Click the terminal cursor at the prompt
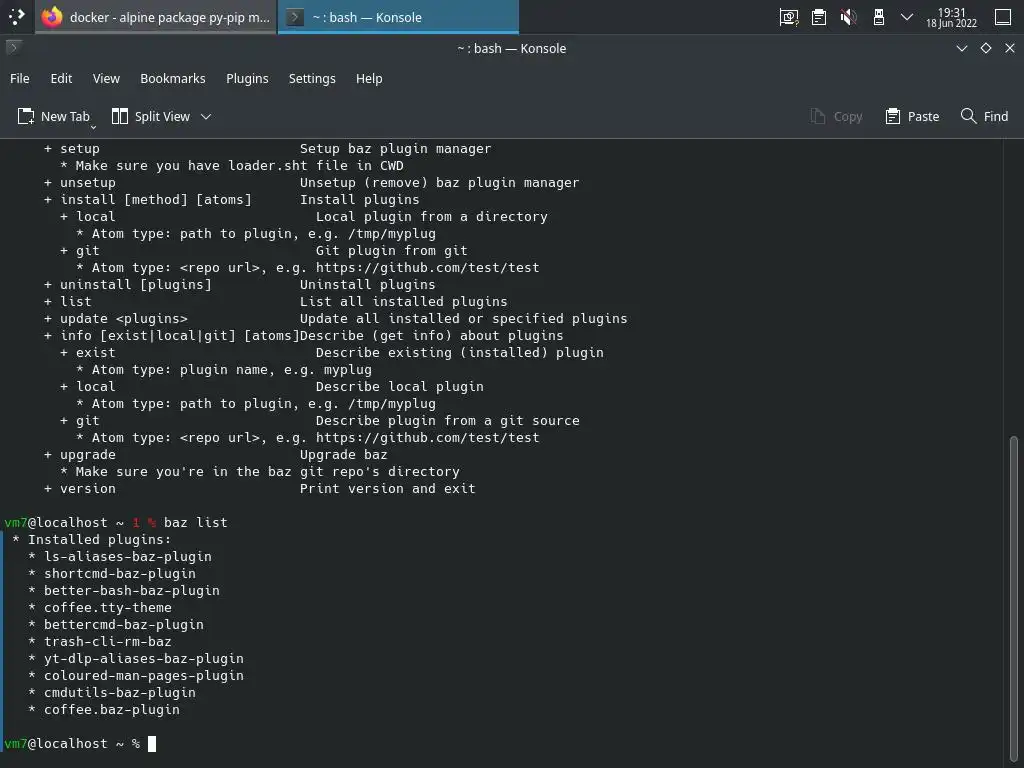The height and width of the screenshot is (768, 1024). [x=152, y=744]
